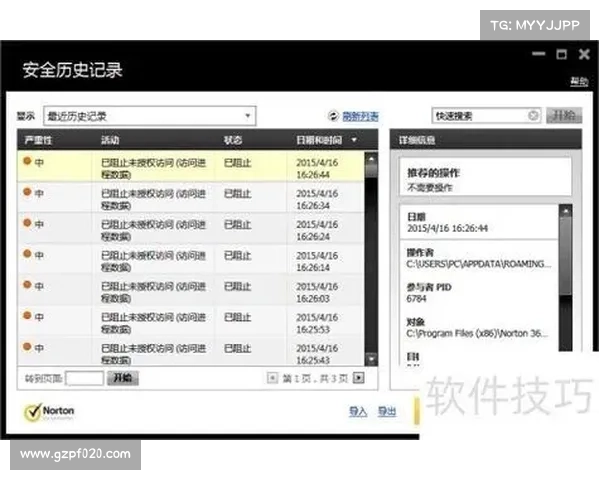This screenshot has height=480, width=600.
Task: Open the 最近历史记录 display dropdown
Action: coord(150,116)
